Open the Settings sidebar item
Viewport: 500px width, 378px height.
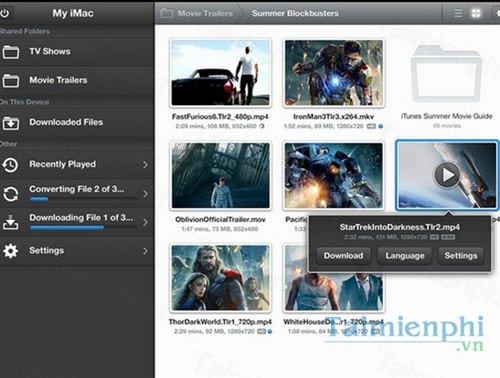click(77, 251)
